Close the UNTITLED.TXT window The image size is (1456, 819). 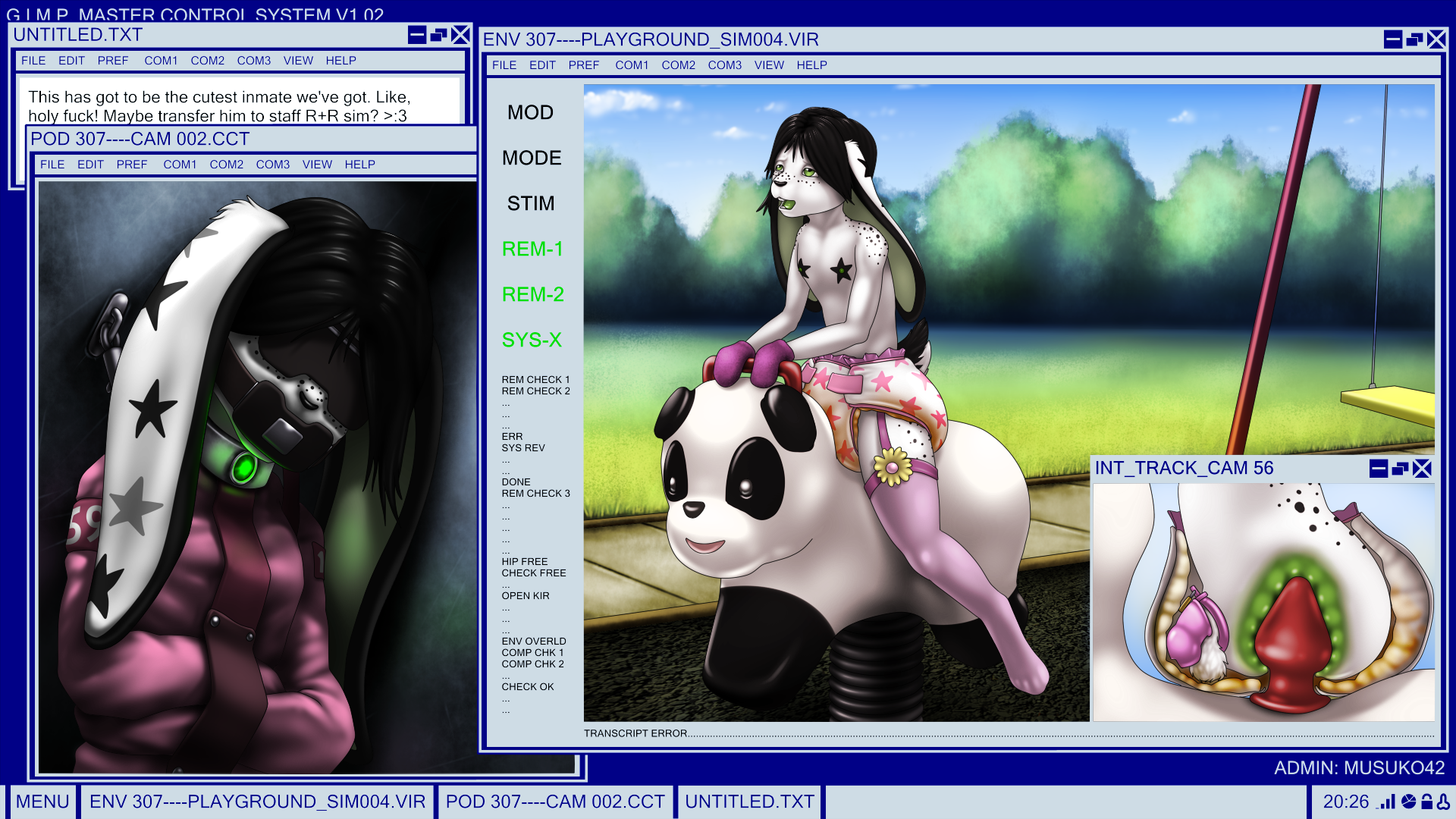click(460, 35)
